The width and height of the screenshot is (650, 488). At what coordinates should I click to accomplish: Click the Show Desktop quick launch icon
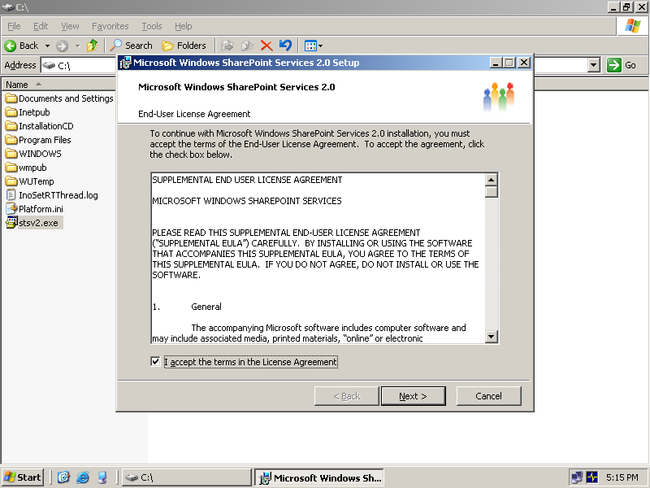coord(102,478)
